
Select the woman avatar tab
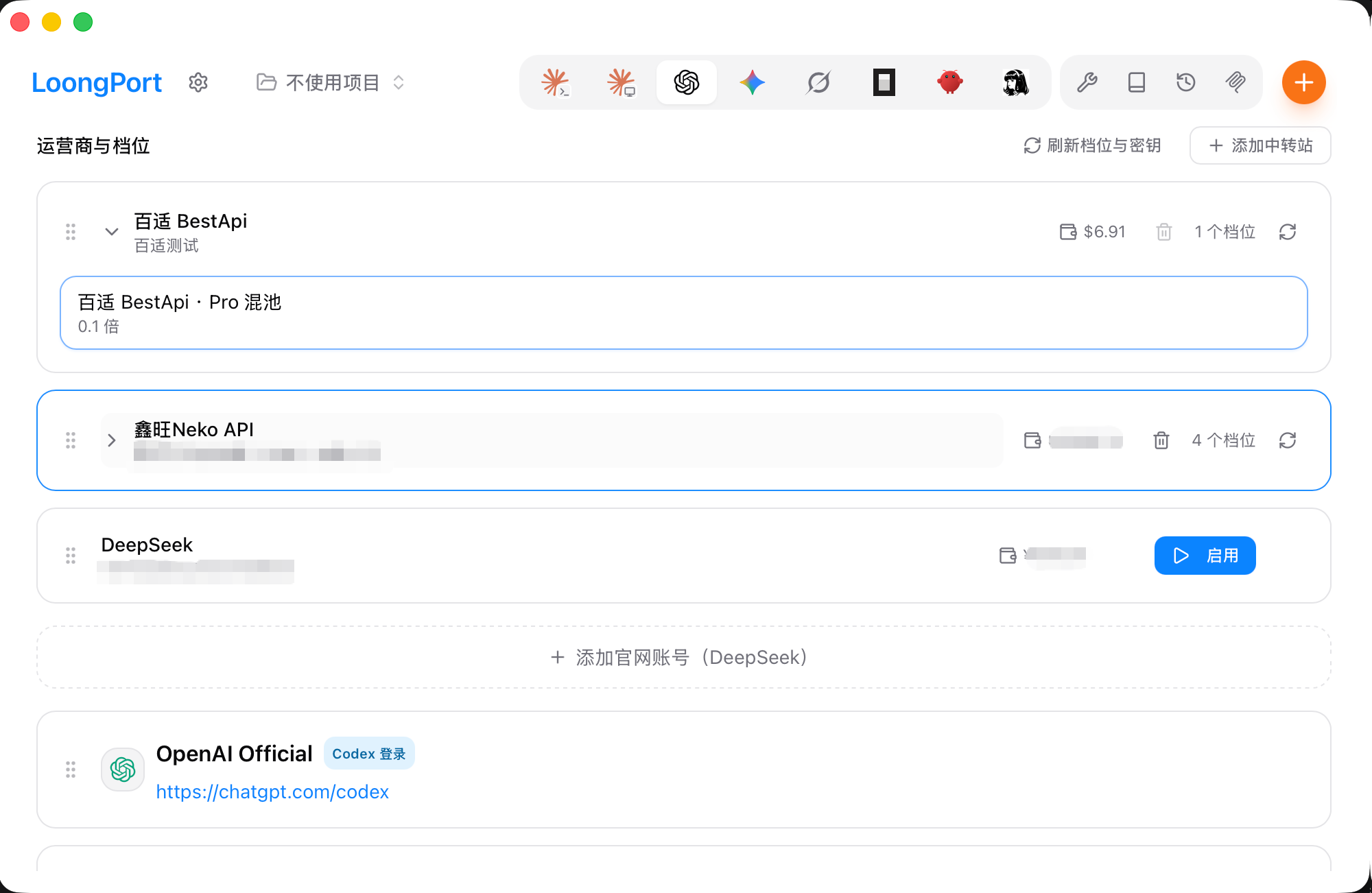click(1016, 82)
